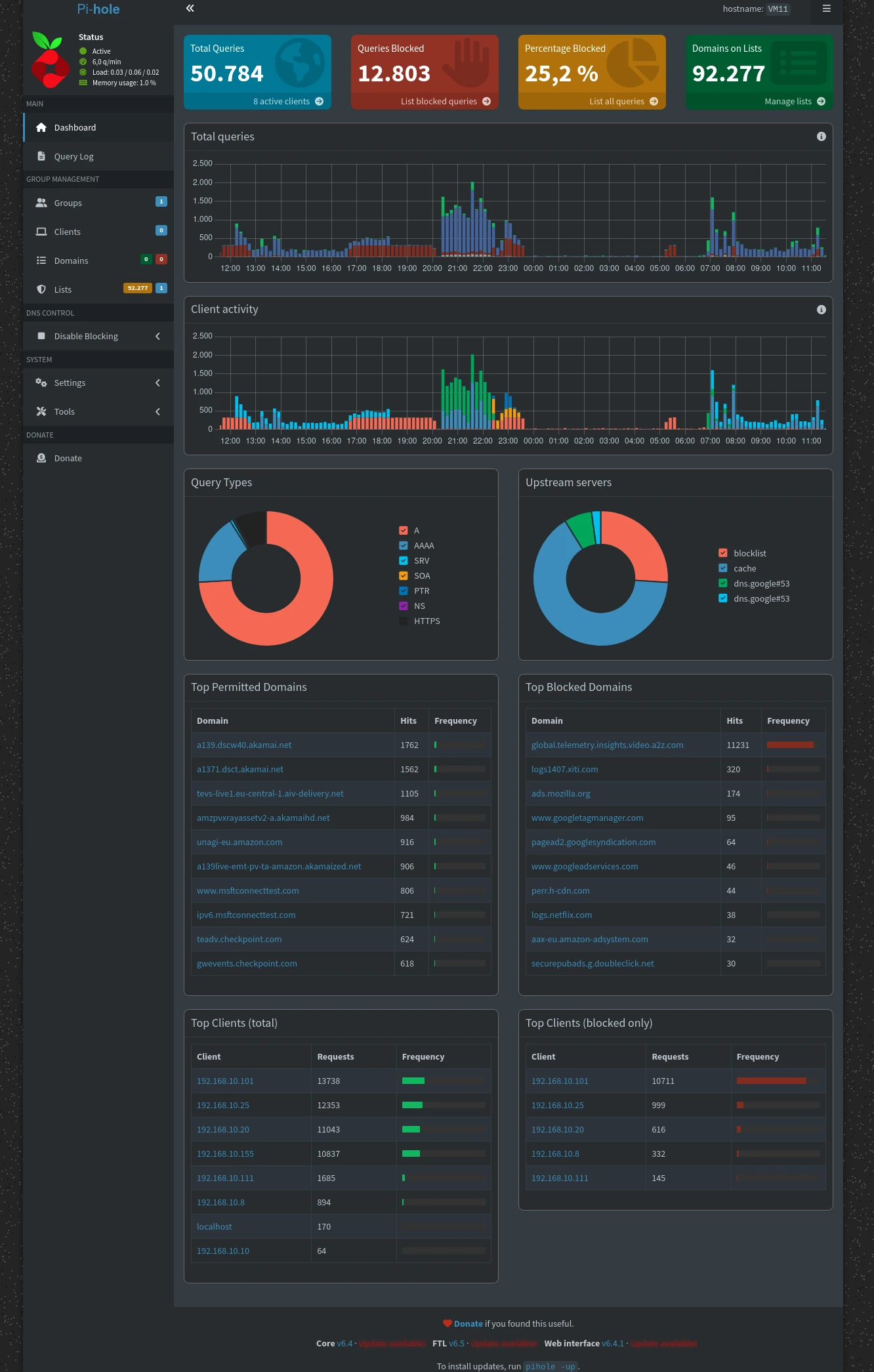Viewport: 874px width, 1372px height.
Task: Click the red heart Donate icon in footer
Action: (447, 1323)
